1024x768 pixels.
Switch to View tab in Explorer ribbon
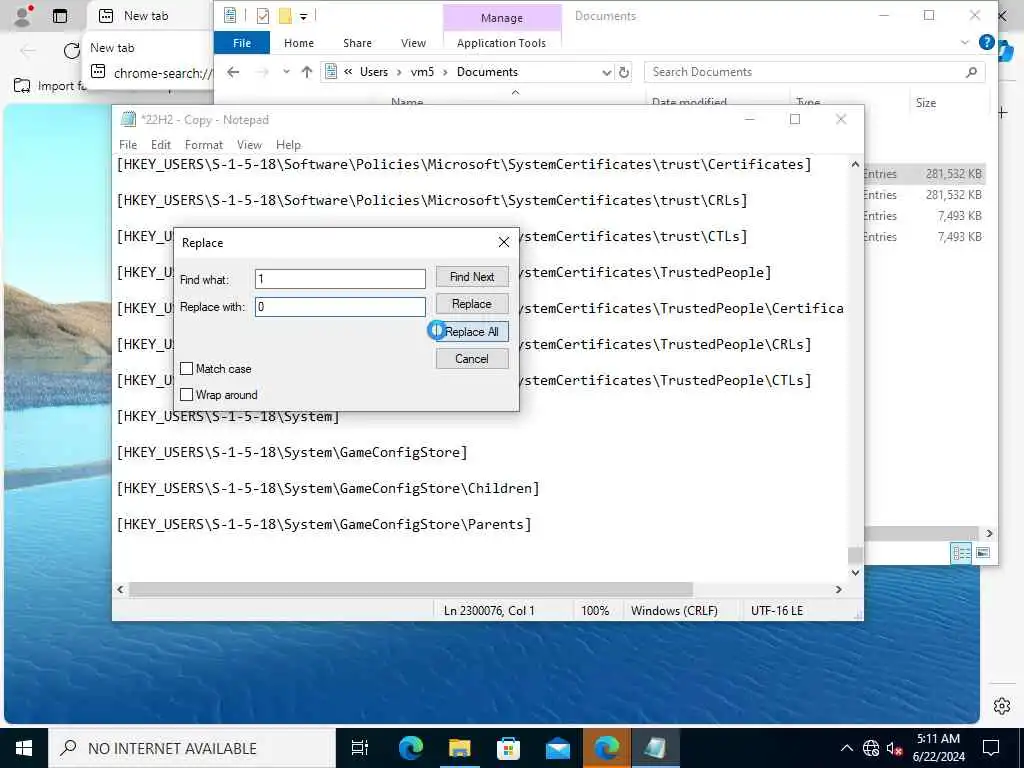coord(413,43)
